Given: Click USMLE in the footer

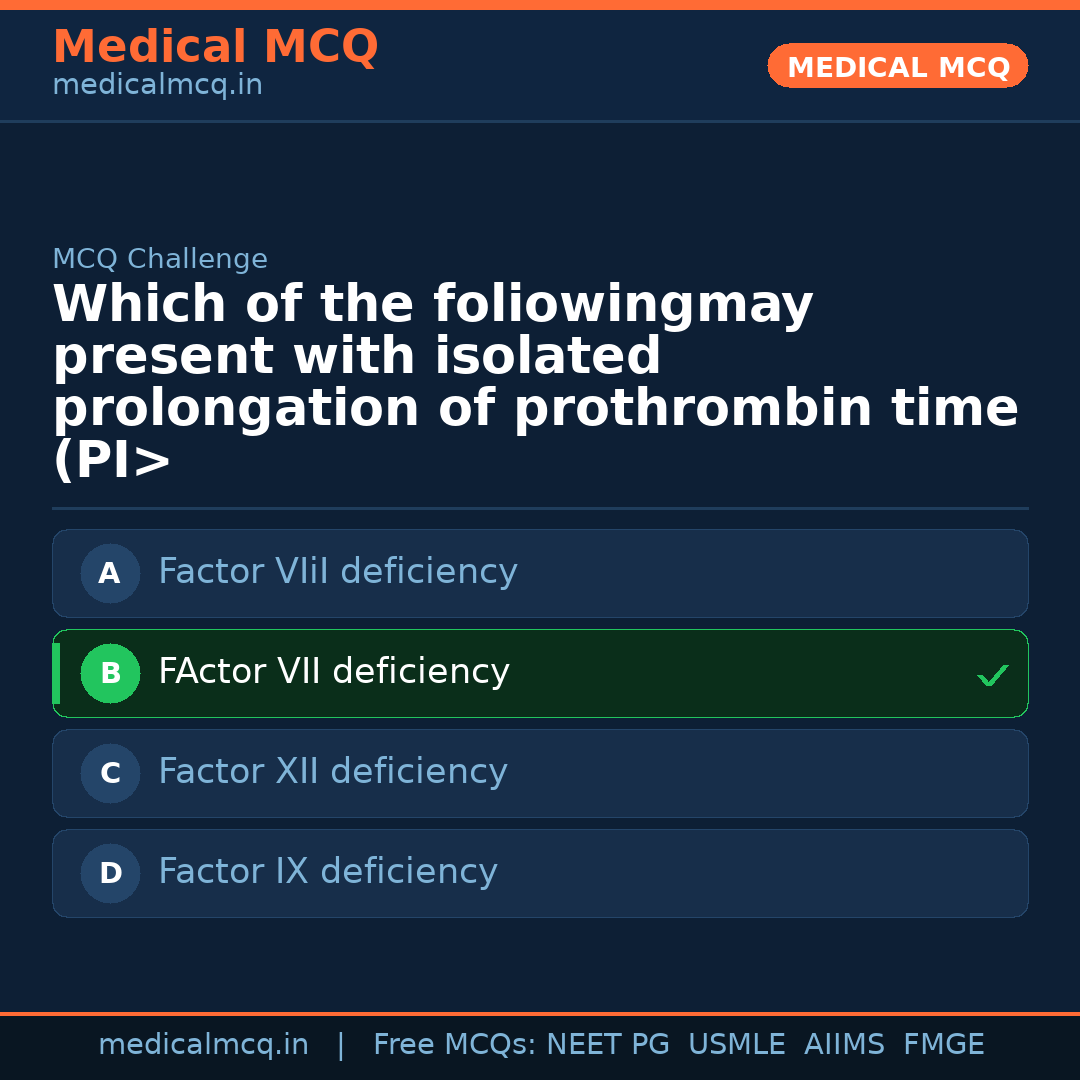Looking at the screenshot, I should coord(736,1045).
